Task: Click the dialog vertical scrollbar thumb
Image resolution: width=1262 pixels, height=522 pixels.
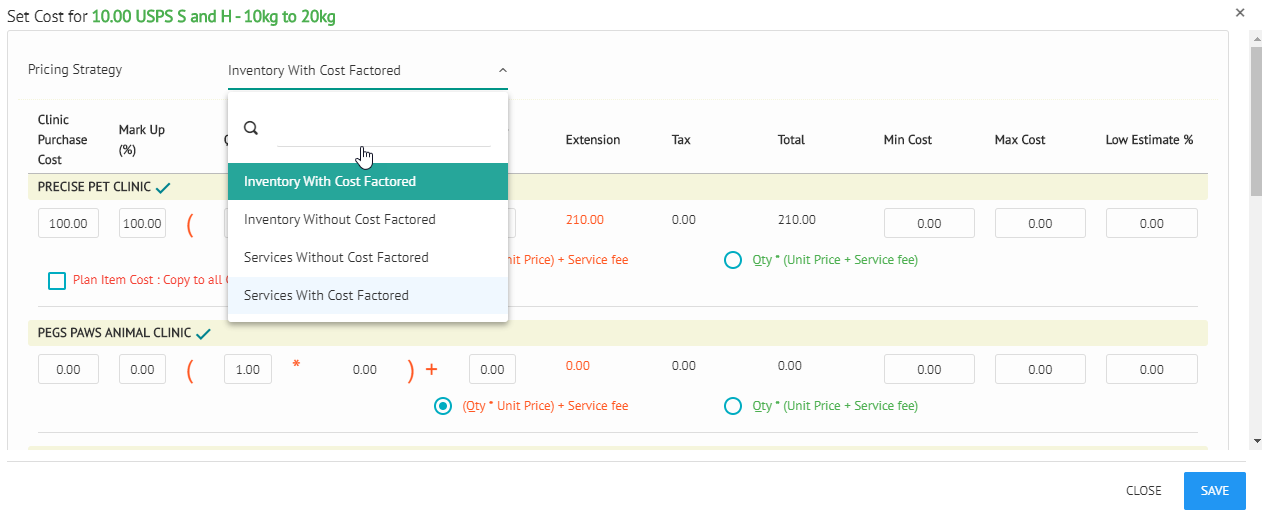Action: 1255,120
